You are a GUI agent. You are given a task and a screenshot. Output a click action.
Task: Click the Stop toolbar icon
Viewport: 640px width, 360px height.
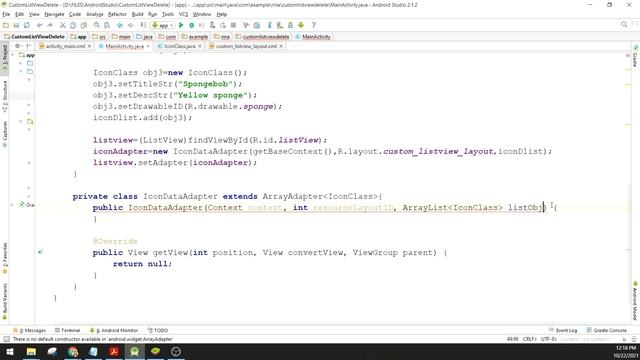point(233,25)
